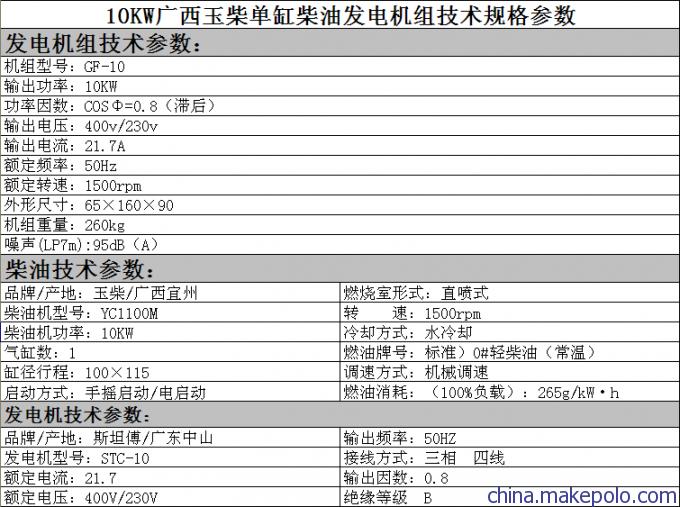Select the row '额定频率: 50Hz'

(340, 166)
